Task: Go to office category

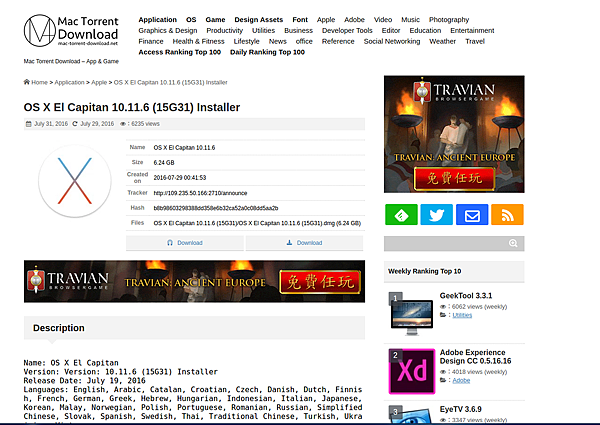Action: [x=304, y=41]
